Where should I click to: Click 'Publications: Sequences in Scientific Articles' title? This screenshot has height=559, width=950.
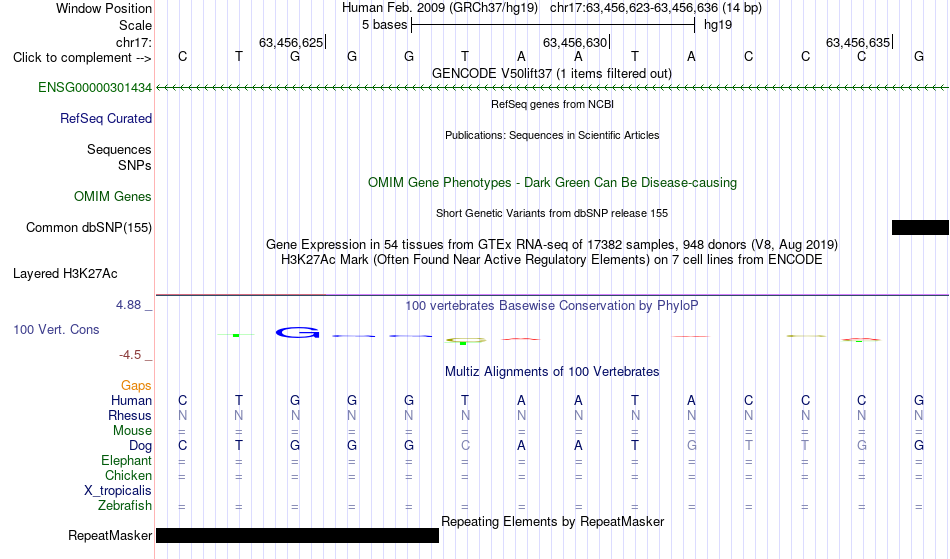(x=552, y=135)
